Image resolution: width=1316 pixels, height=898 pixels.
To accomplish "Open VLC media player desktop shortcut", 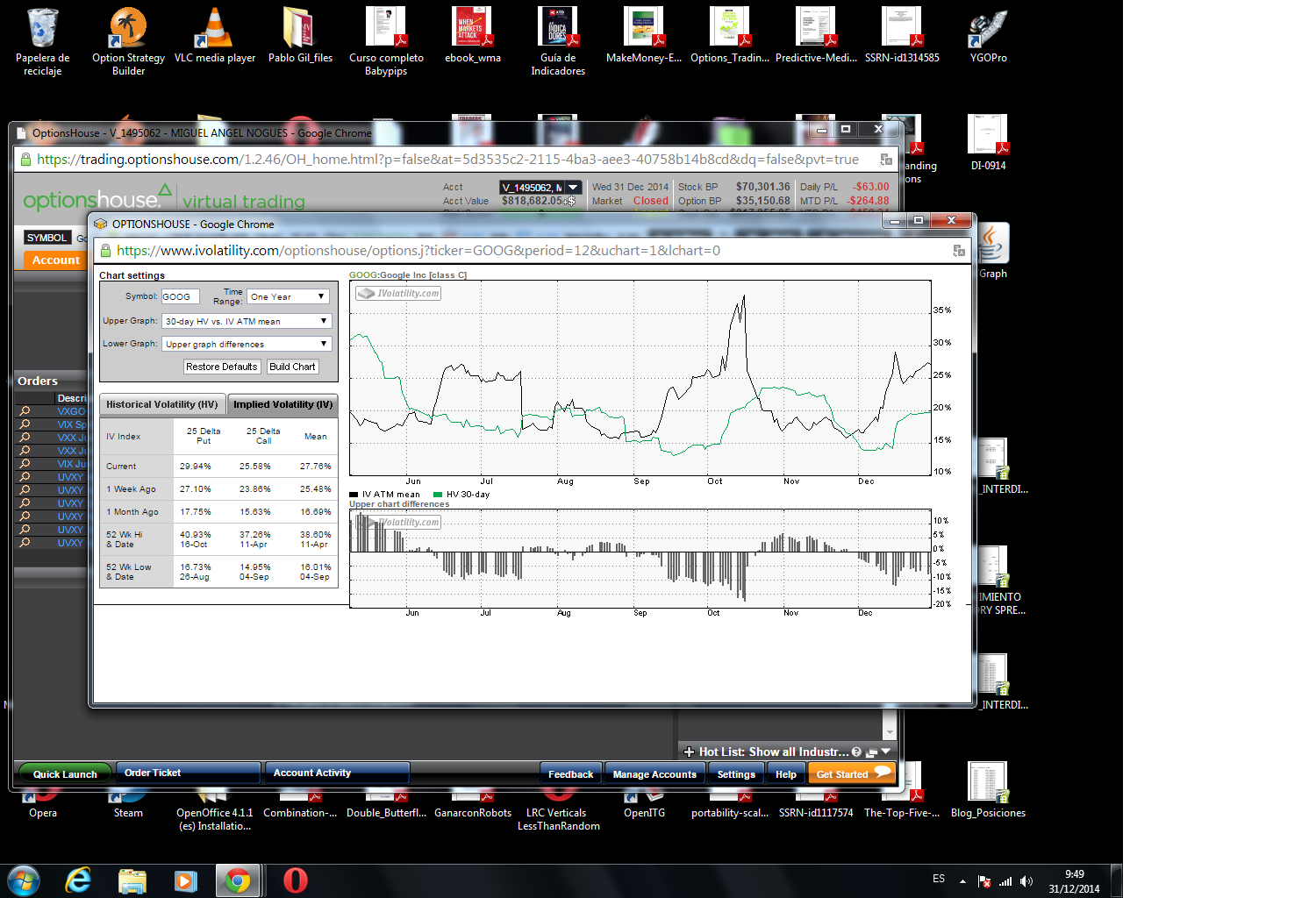I will [x=214, y=36].
